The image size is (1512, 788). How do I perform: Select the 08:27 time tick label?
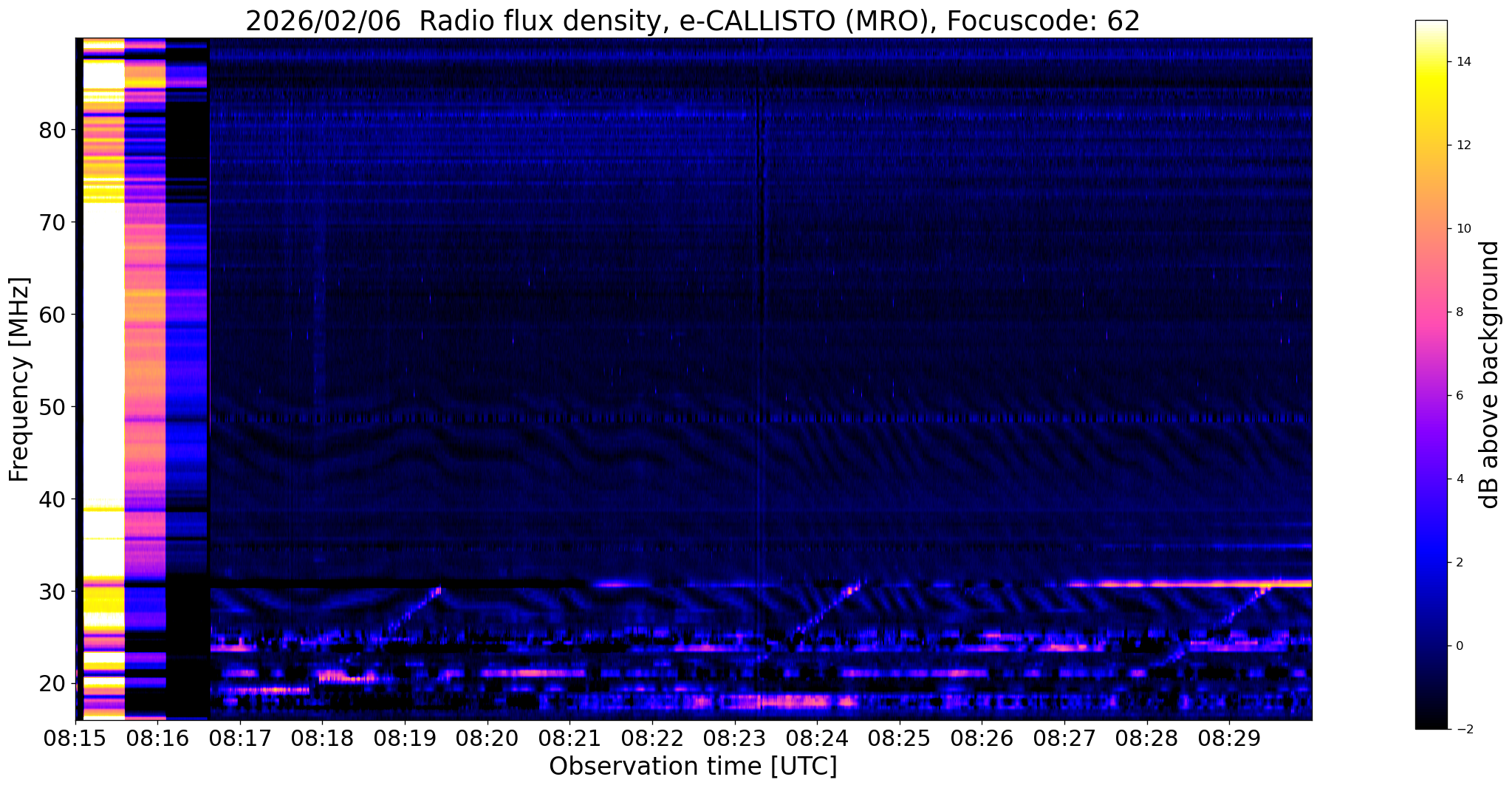(x=1064, y=738)
